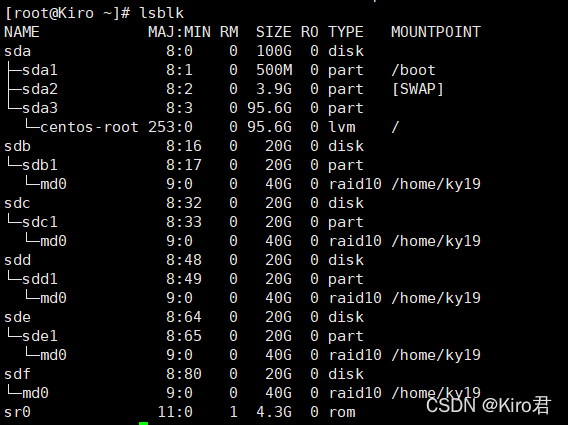Click the sdd1 partition name
This screenshot has width=568, height=425.
tap(40, 279)
